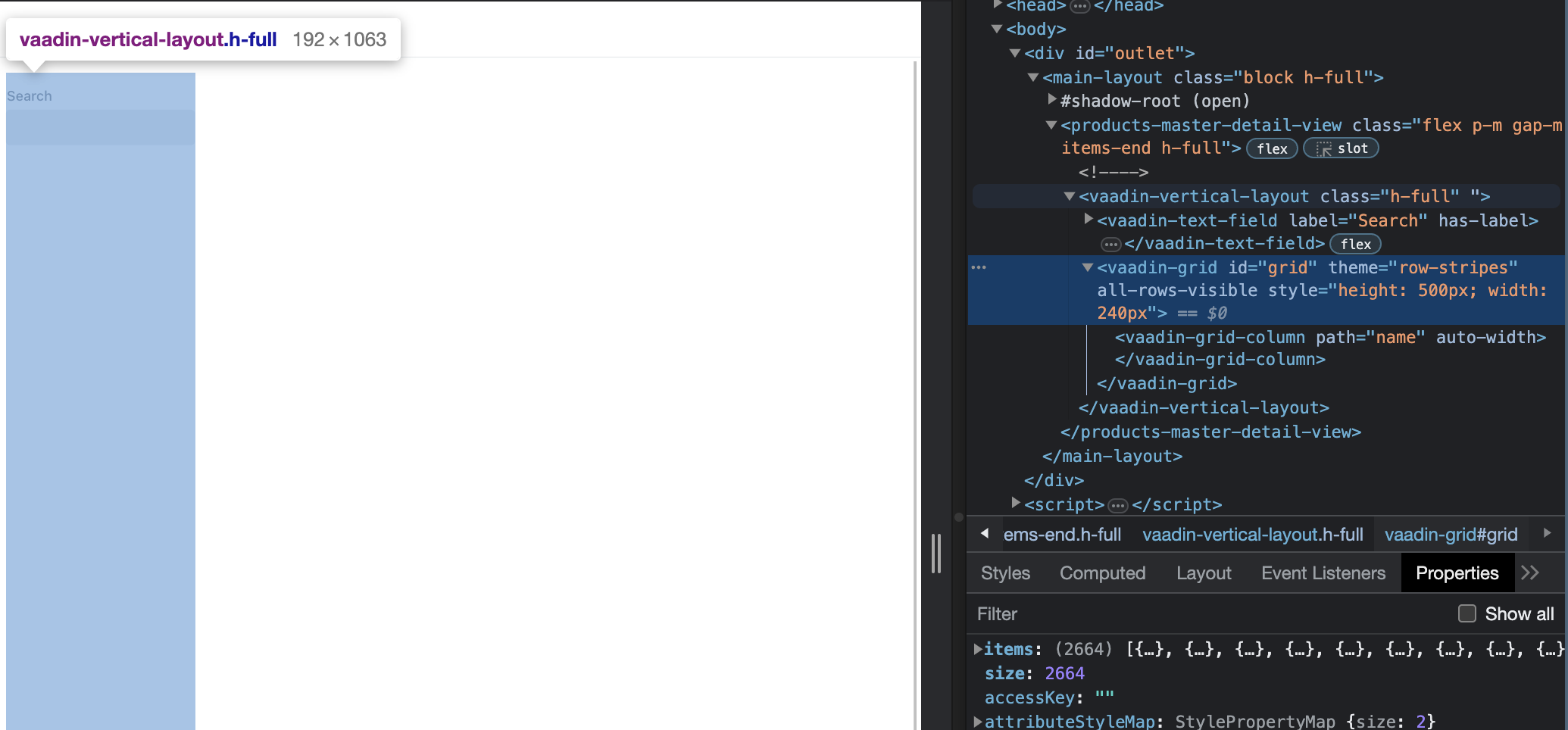Open more tabs chevron after Properties
This screenshot has width=1568, height=730.
click(1530, 573)
